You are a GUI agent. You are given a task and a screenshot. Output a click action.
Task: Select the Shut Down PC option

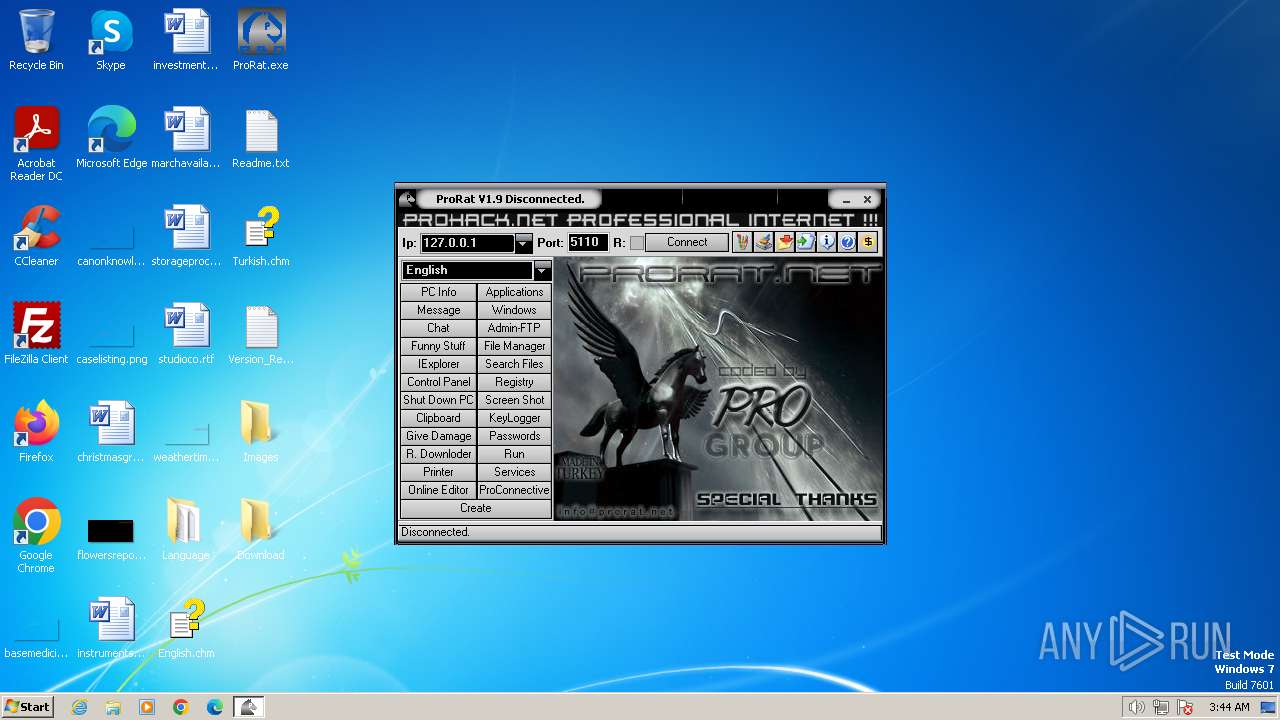tap(438, 400)
